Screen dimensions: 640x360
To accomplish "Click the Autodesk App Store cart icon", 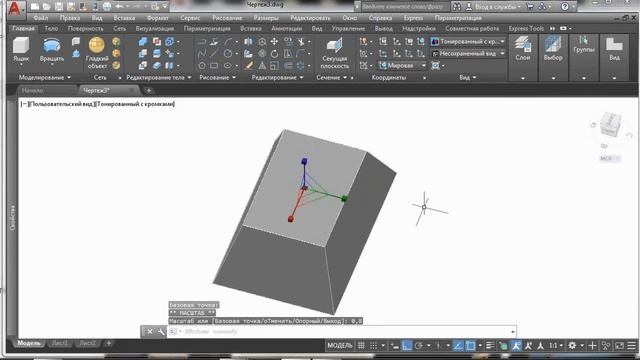I will point(530,7).
